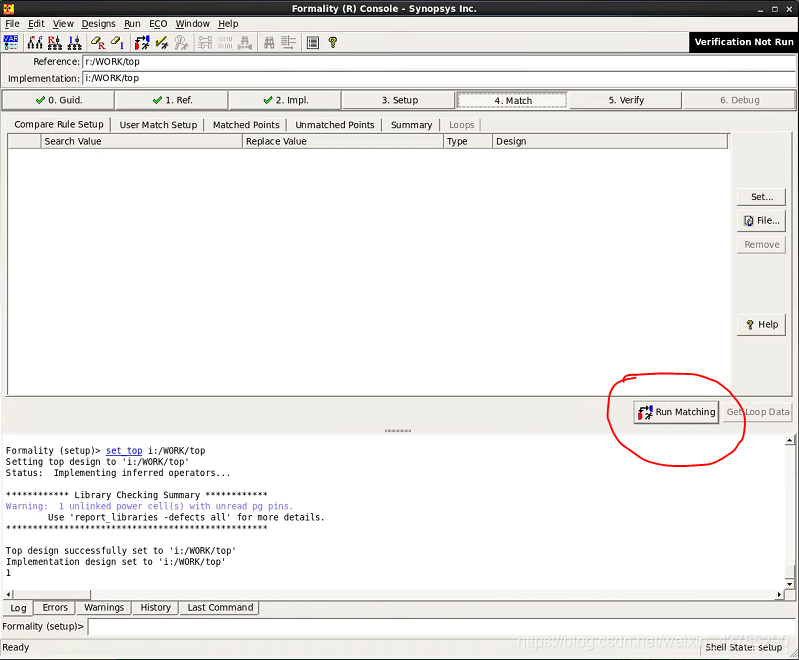Switch to Compare Rule Setup tab
Screen dimensions: 799x660
59,124
